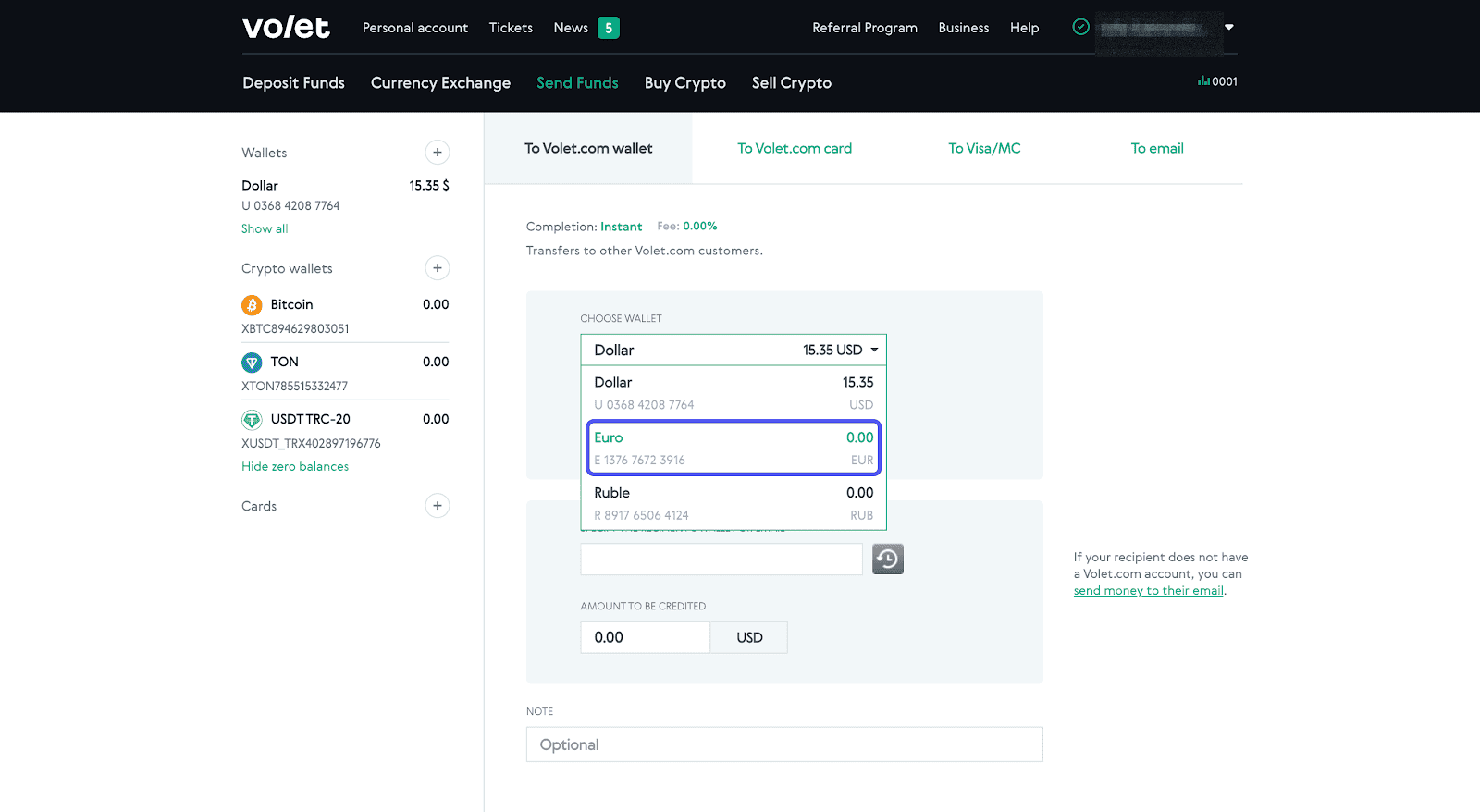Switch to To Volet.com card tab
The width and height of the screenshot is (1480, 812).
[795, 148]
